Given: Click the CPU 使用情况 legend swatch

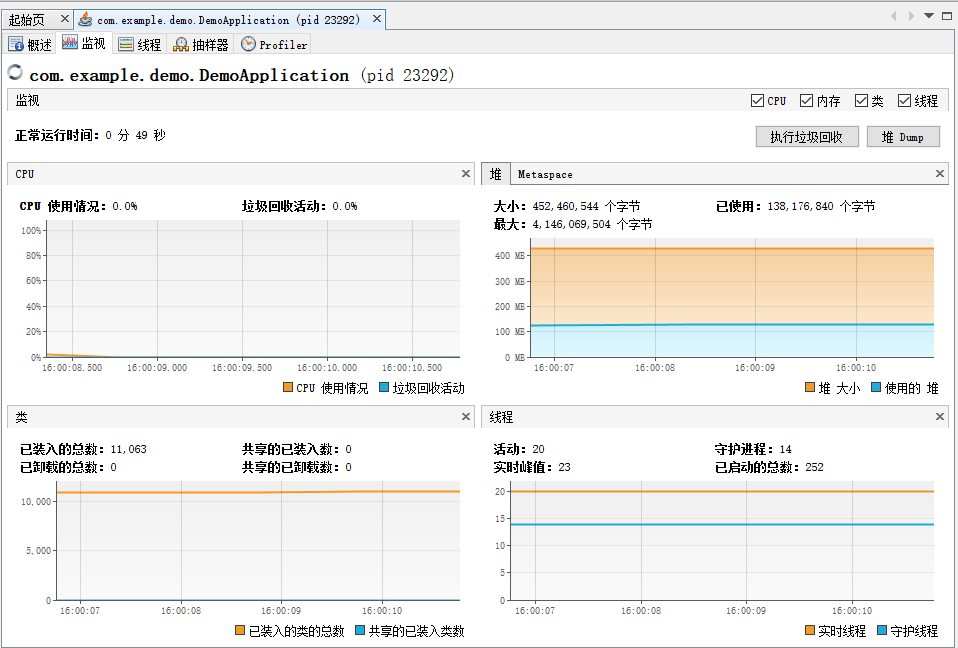Looking at the screenshot, I should [288, 387].
